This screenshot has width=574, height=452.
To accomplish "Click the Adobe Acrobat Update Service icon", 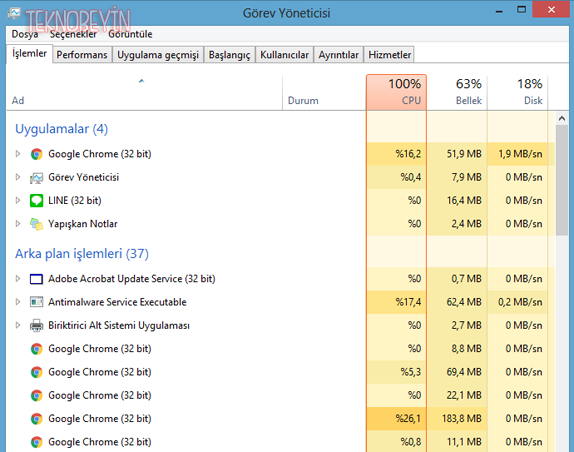I will pos(36,279).
